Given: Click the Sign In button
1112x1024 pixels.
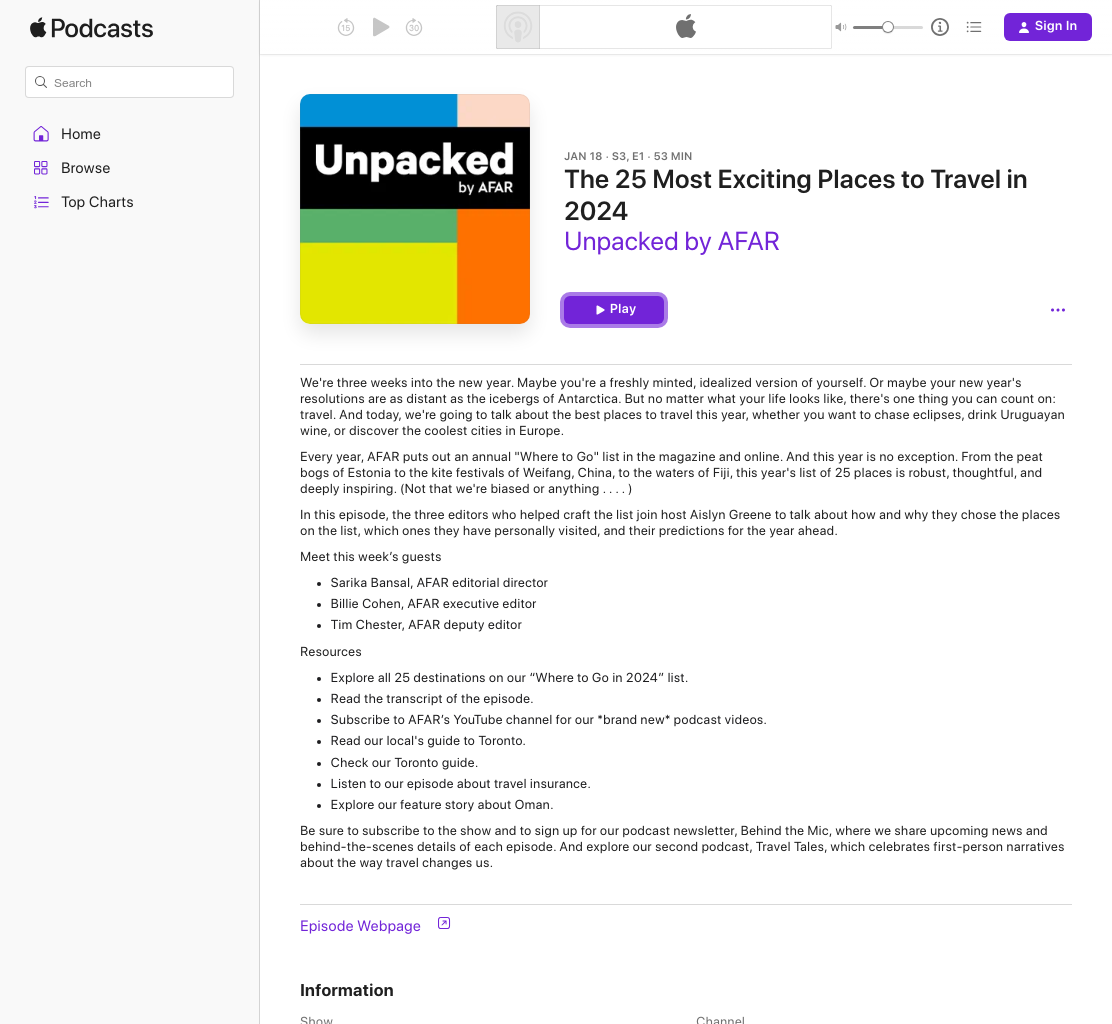Looking at the screenshot, I should (1047, 27).
